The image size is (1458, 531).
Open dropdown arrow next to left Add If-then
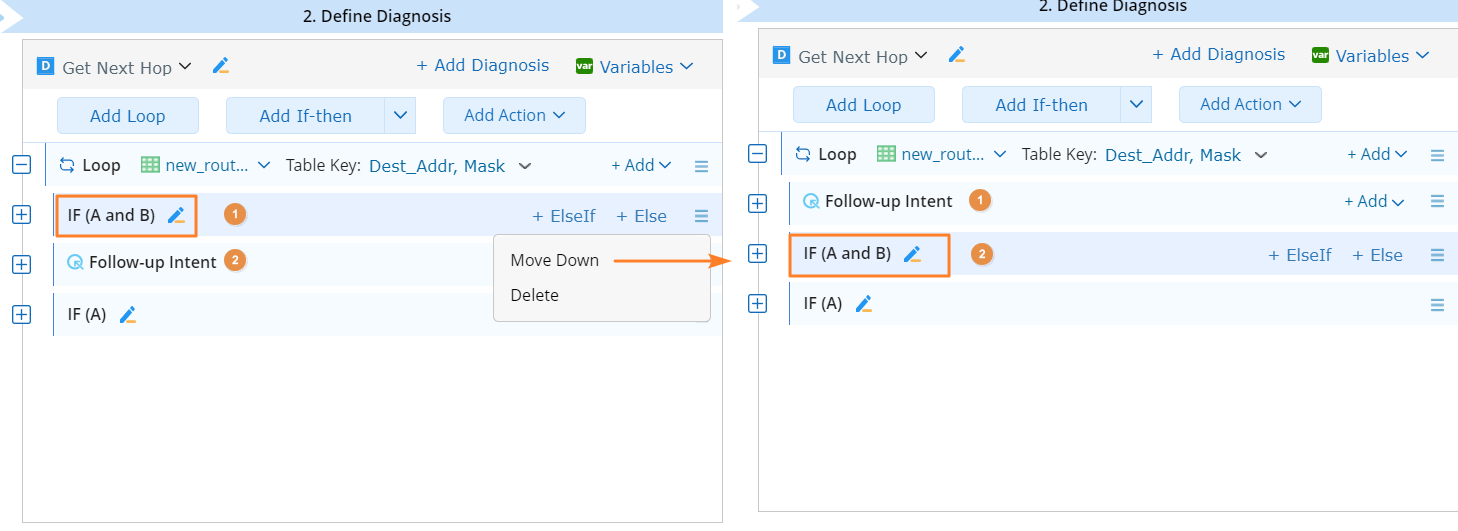tap(400, 115)
